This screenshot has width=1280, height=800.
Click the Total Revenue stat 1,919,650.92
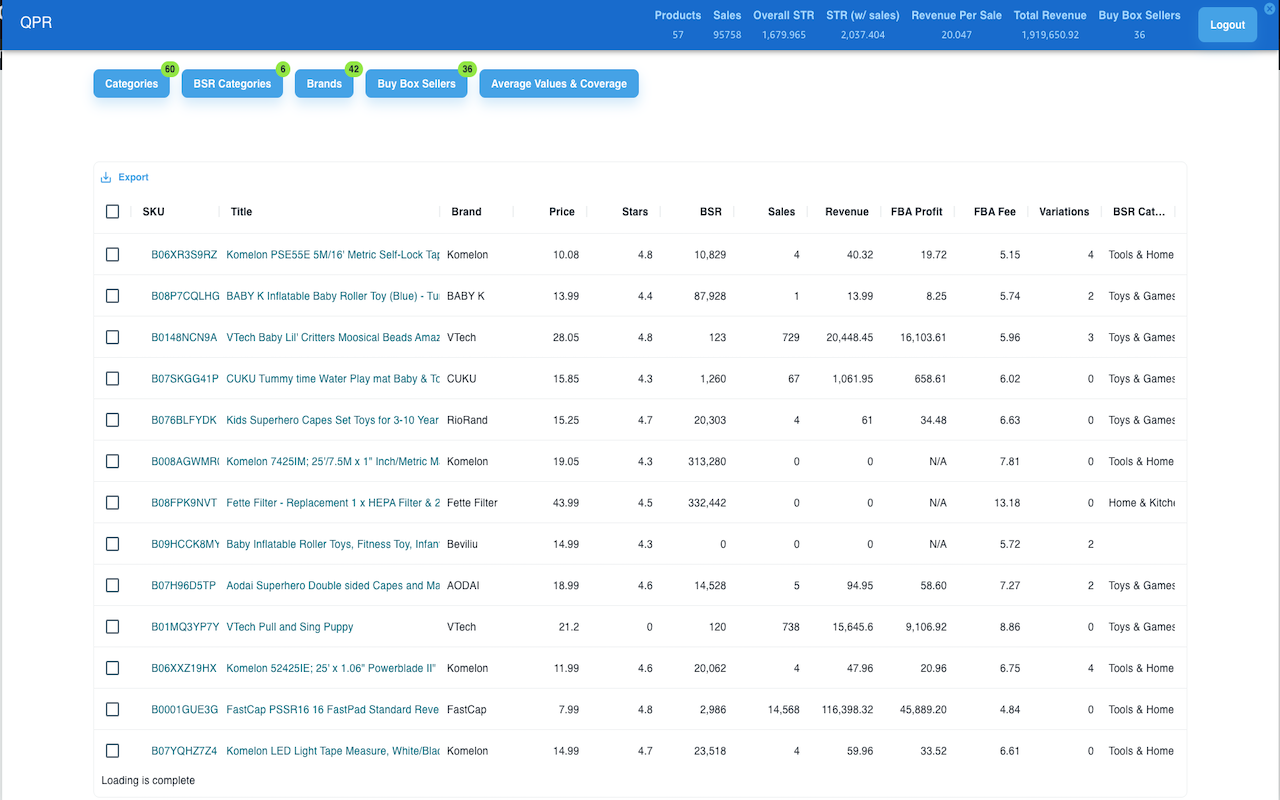[x=1050, y=35]
